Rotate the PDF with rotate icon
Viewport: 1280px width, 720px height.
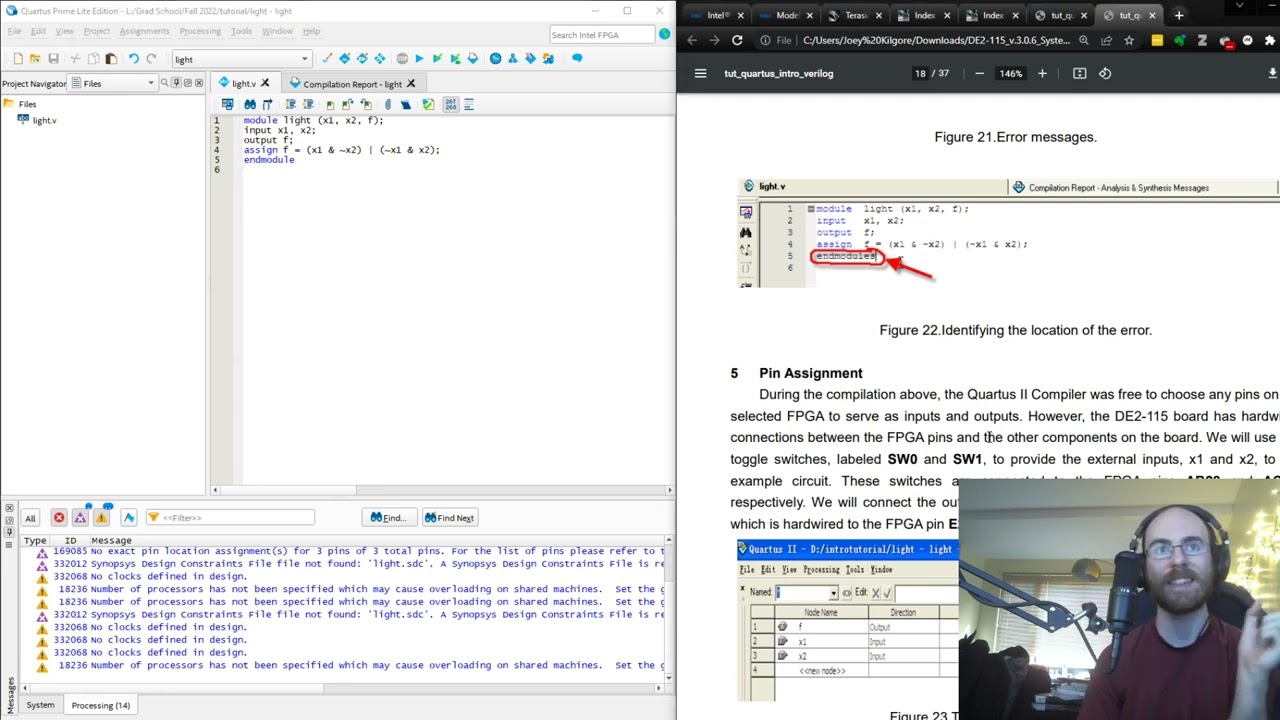pos(1105,73)
